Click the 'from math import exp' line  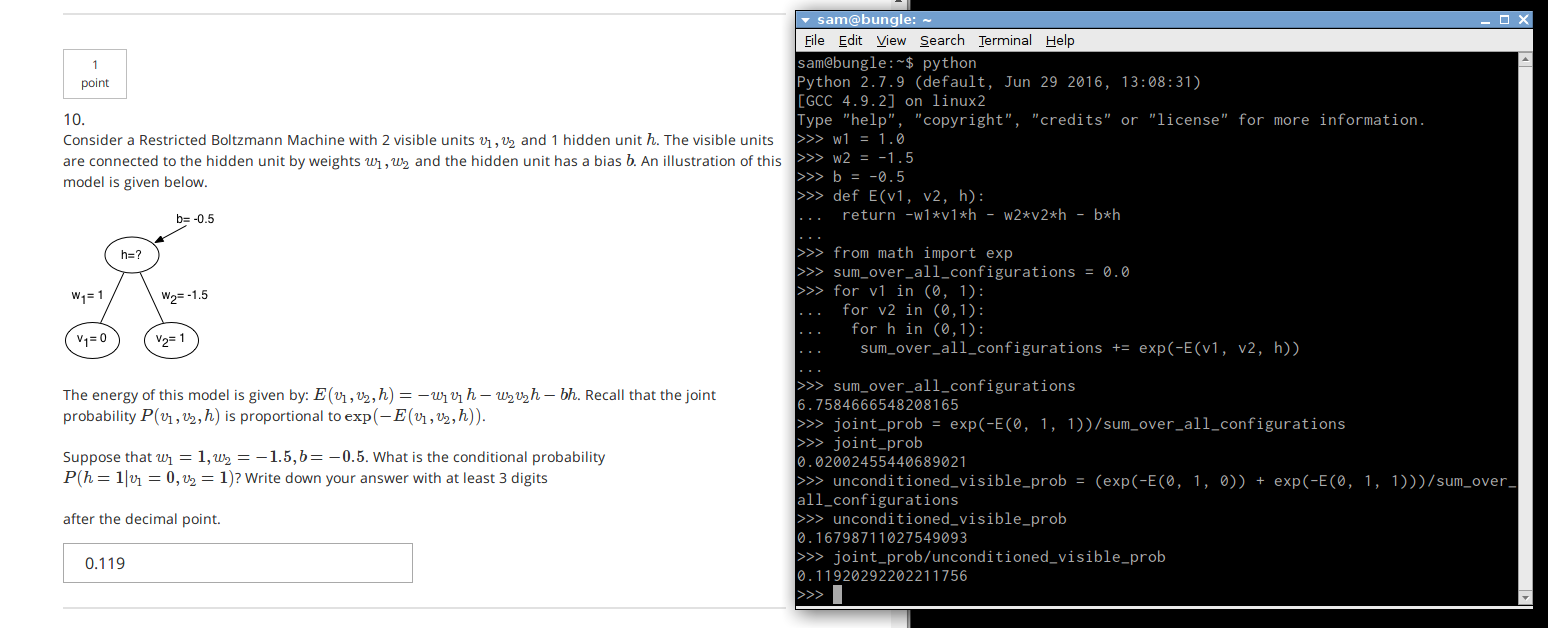click(x=905, y=253)
